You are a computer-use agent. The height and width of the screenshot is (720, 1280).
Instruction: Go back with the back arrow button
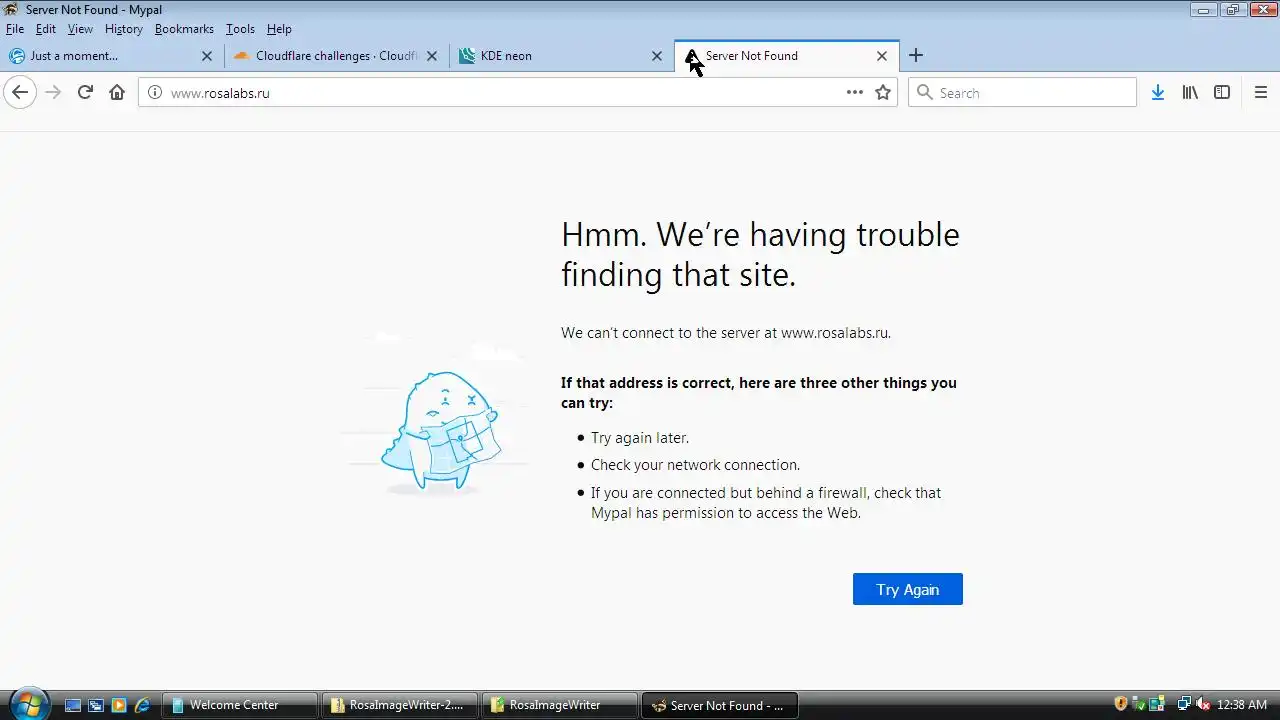(20, 92)
